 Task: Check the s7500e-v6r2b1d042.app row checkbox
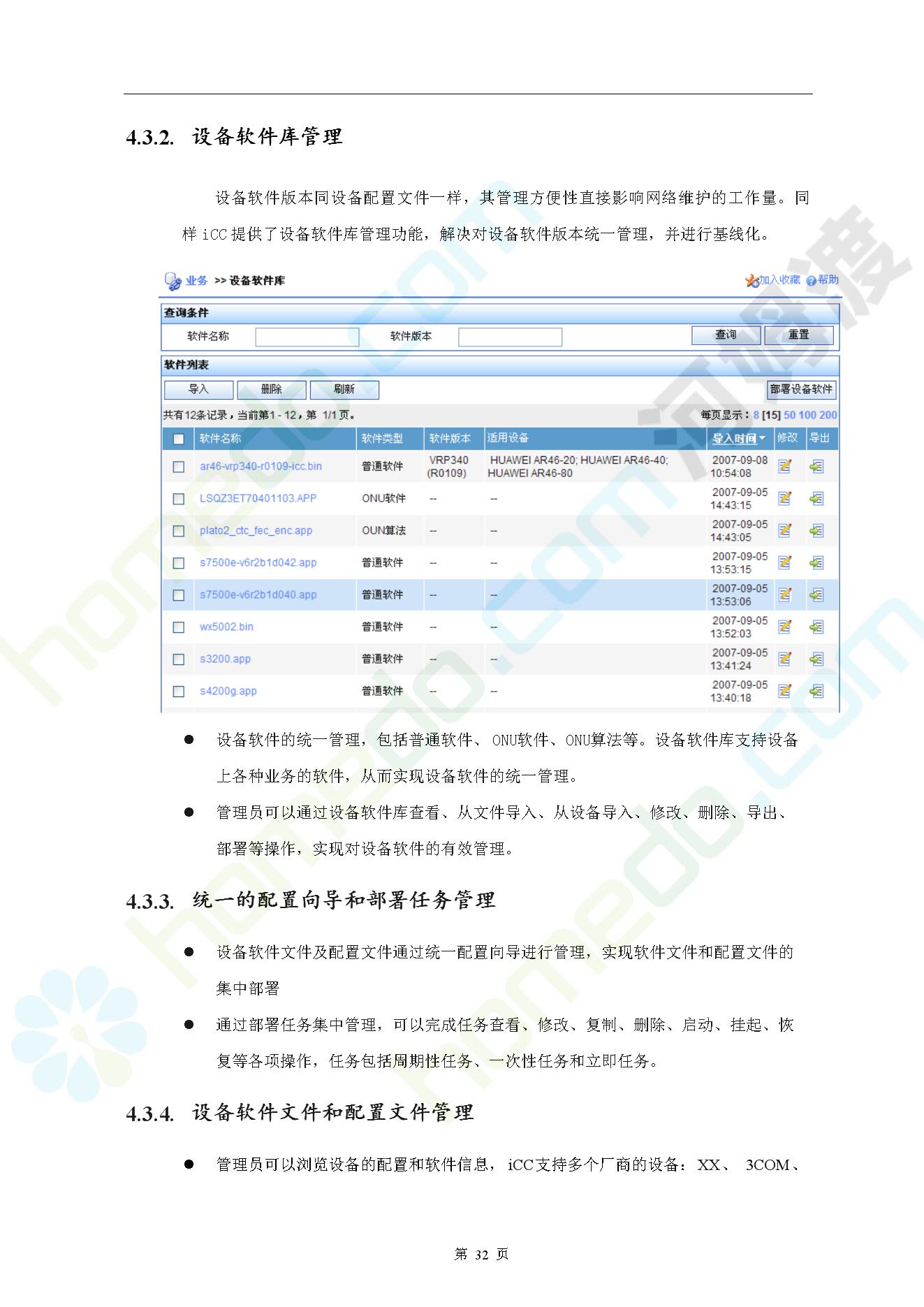point(179,563)
